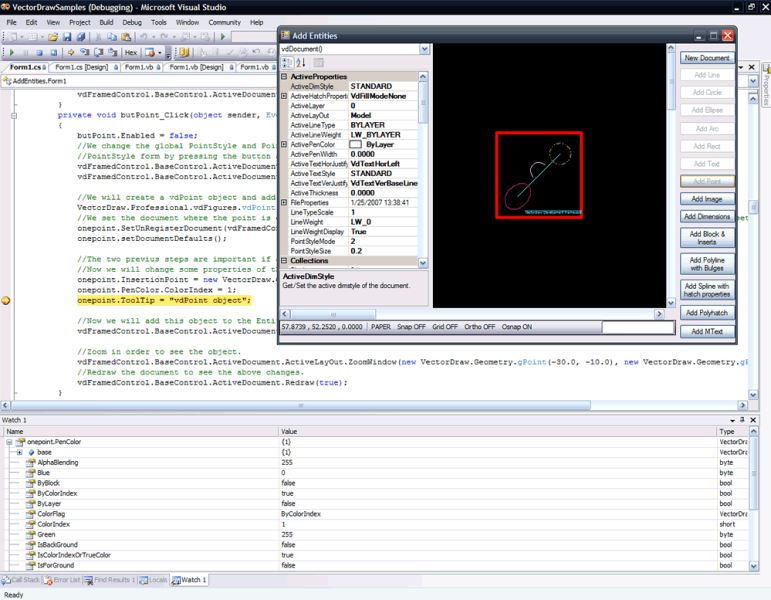Click the Continue button in debug toolbar

click(x=12, y=52)
